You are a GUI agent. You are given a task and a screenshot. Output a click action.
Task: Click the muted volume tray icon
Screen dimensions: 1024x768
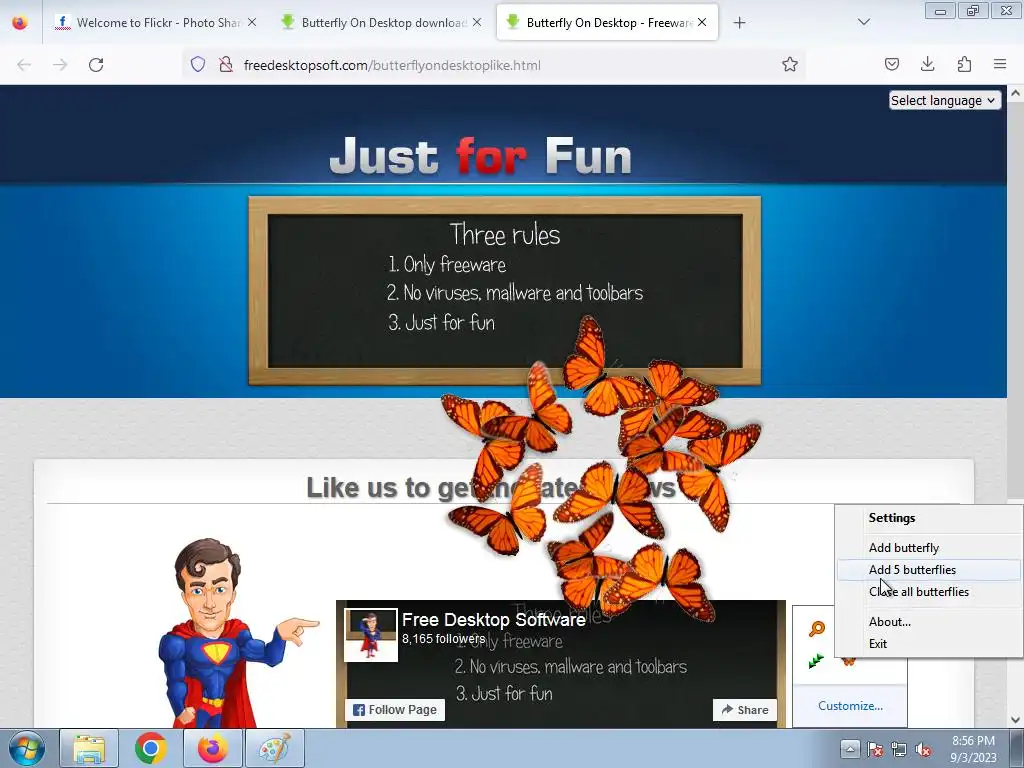(923, 750)
